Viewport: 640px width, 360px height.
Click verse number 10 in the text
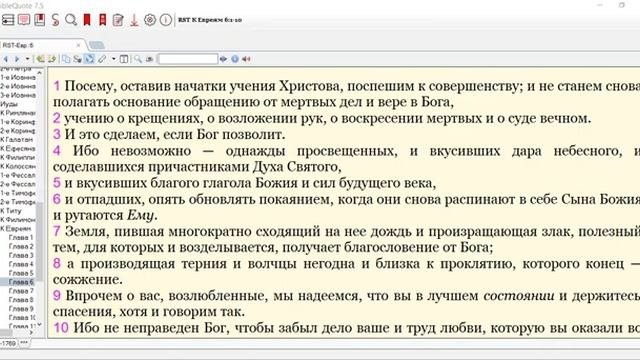coord(61,328)
